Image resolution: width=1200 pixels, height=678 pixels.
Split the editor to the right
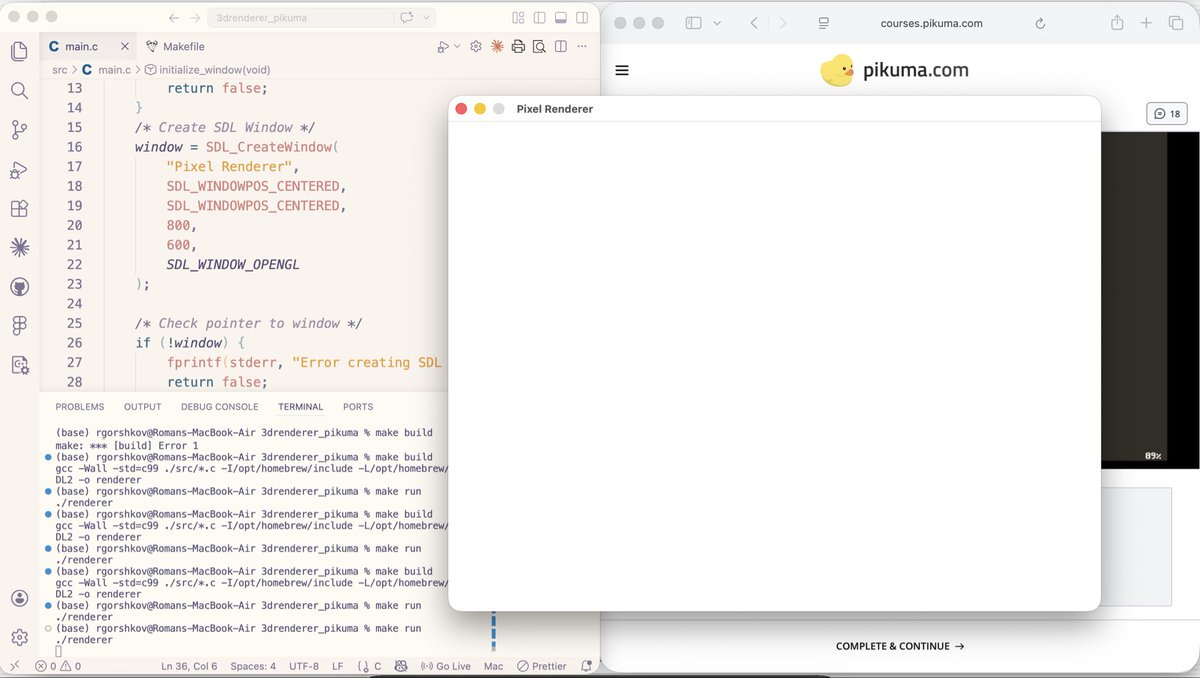pyautogui.click(x=561, y=46)
